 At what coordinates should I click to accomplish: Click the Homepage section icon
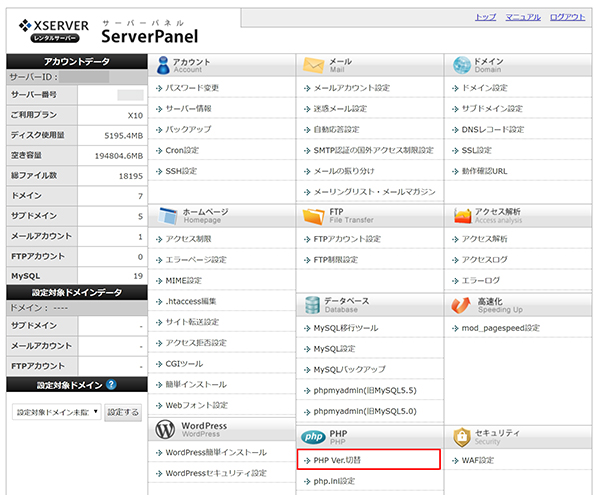pyautogui.click(x=168, y=216)
